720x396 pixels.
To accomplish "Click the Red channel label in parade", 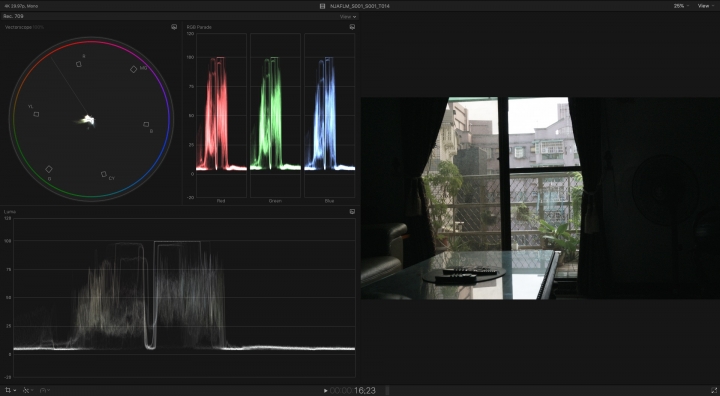I will (221, 201).
